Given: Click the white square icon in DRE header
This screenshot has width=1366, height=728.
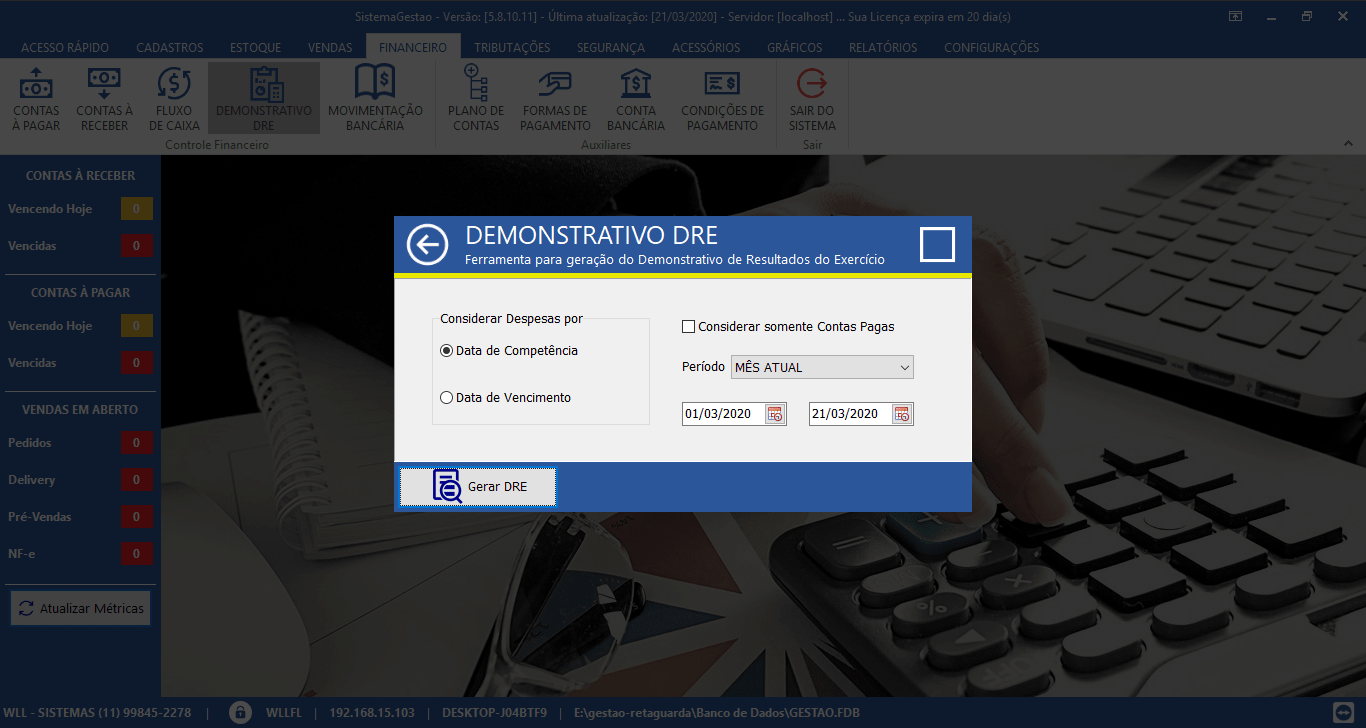Looking at the screenshot, I should (x=937, y=244).
